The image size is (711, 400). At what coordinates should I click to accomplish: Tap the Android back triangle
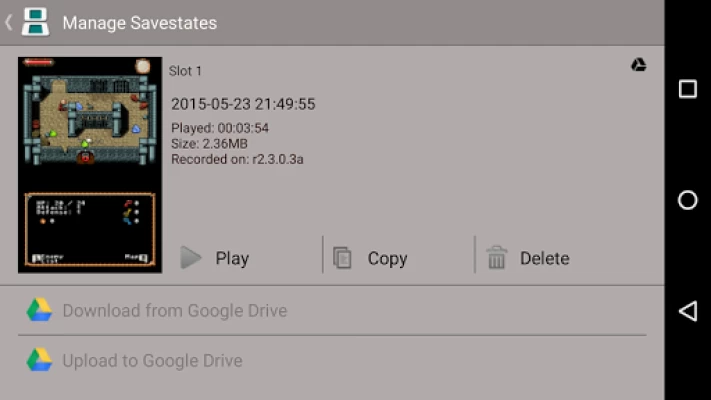(x=687, y=311)
